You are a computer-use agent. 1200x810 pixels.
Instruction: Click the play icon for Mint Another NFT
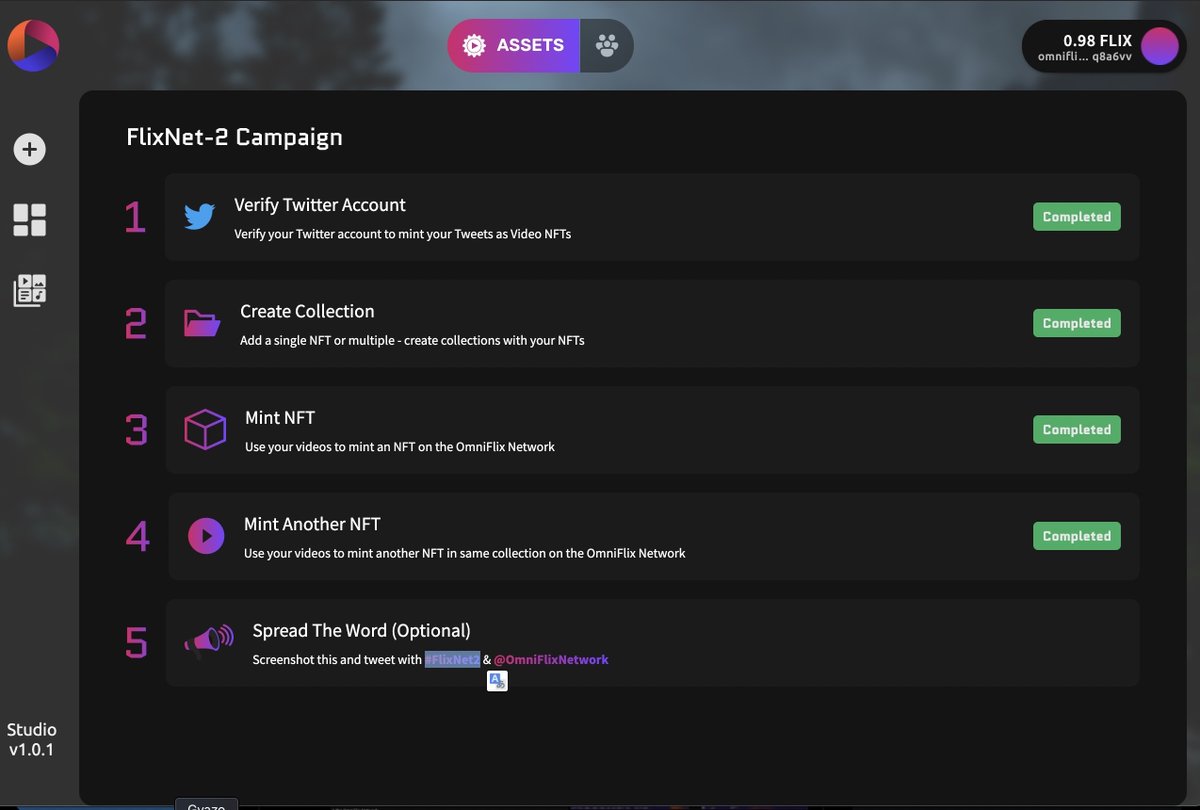(x=206, y=536)
